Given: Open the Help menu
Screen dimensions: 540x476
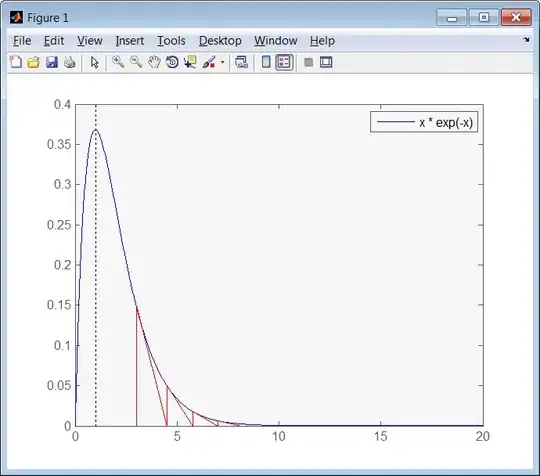Looking at the screenshot, I should pos(322,41).
